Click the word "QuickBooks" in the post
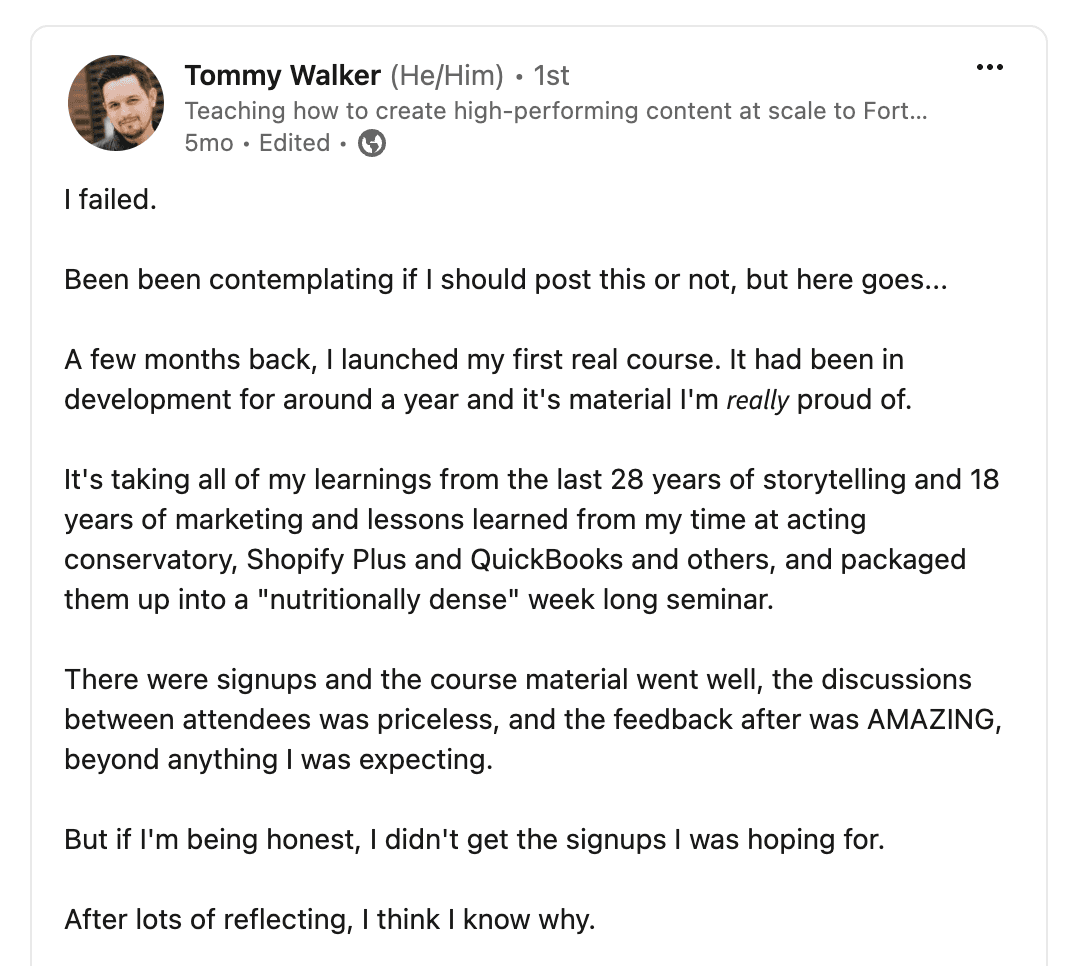The height and width of the screenshot is (966, 1078). pyautogui.click(x=529, y=559)
